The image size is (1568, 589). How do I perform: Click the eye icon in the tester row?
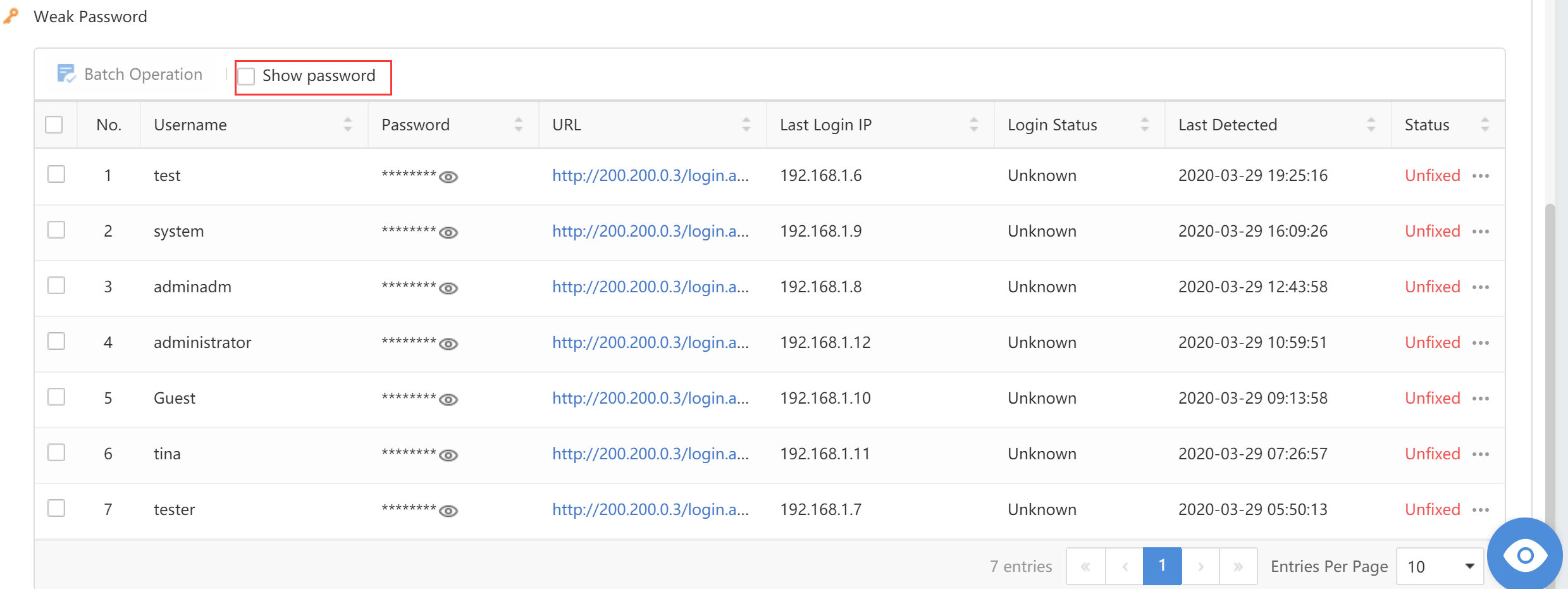[x=448, y=511]
